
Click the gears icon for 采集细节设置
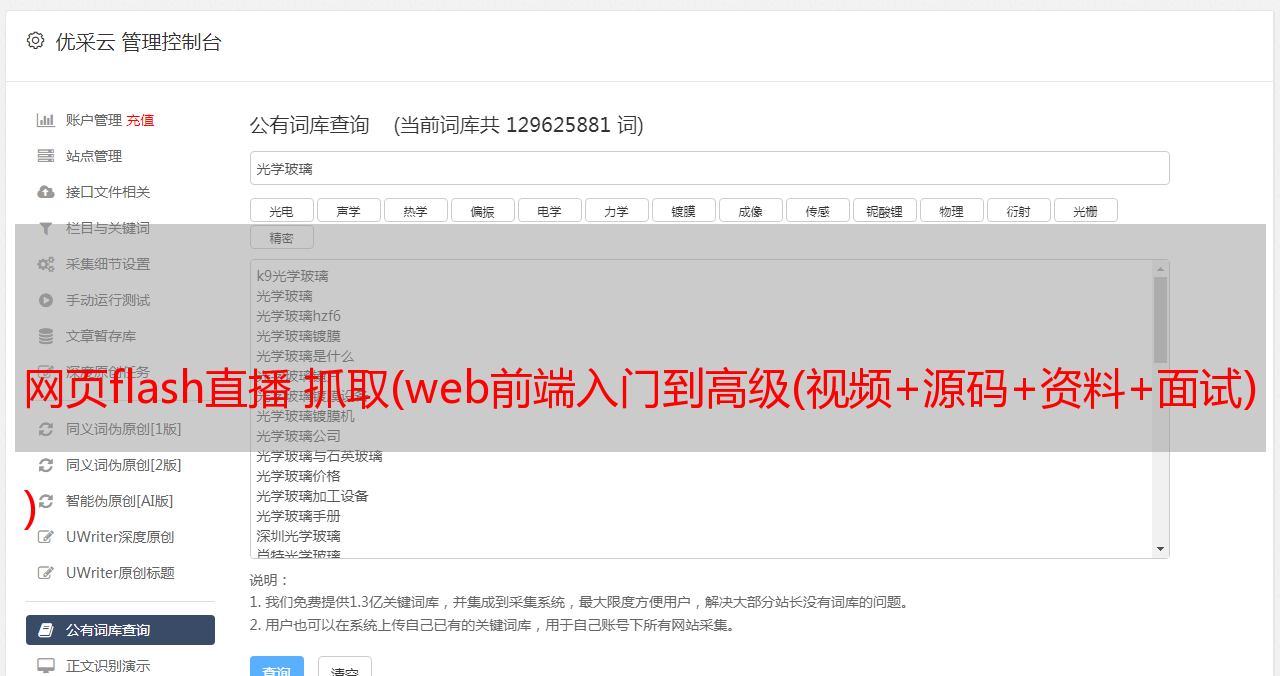(46, 264)
